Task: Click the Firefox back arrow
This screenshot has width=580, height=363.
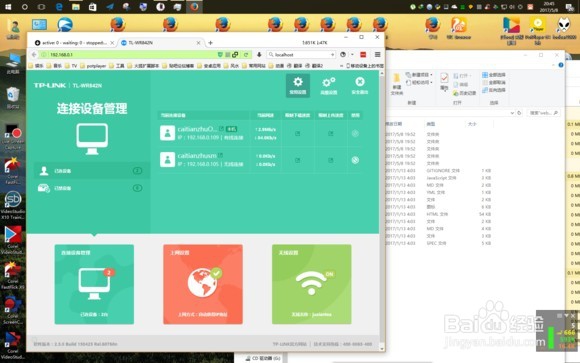Action: (34, 54)
